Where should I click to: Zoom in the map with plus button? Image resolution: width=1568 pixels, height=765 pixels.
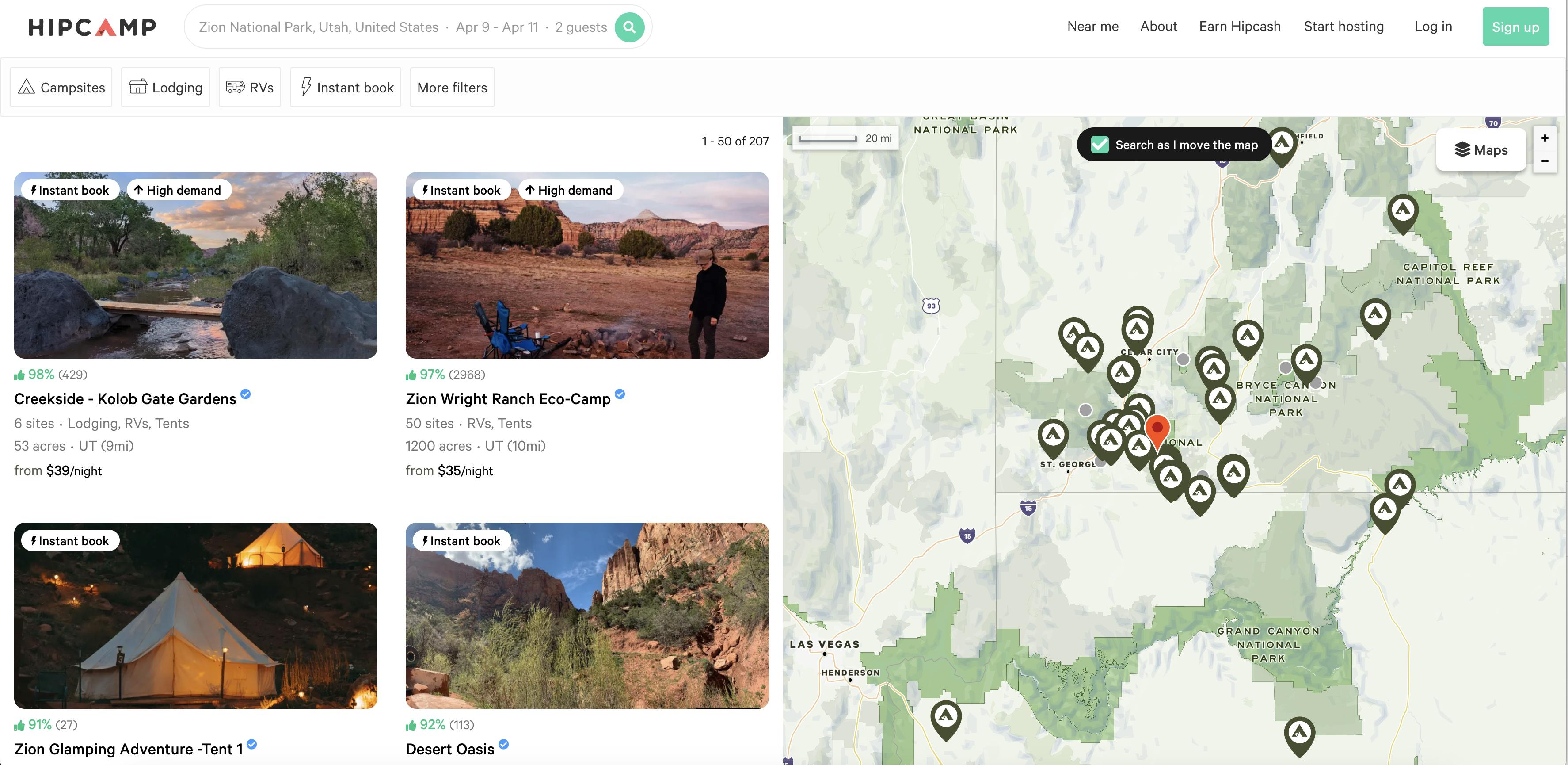pyautogui.click(x=1544, y=138)
